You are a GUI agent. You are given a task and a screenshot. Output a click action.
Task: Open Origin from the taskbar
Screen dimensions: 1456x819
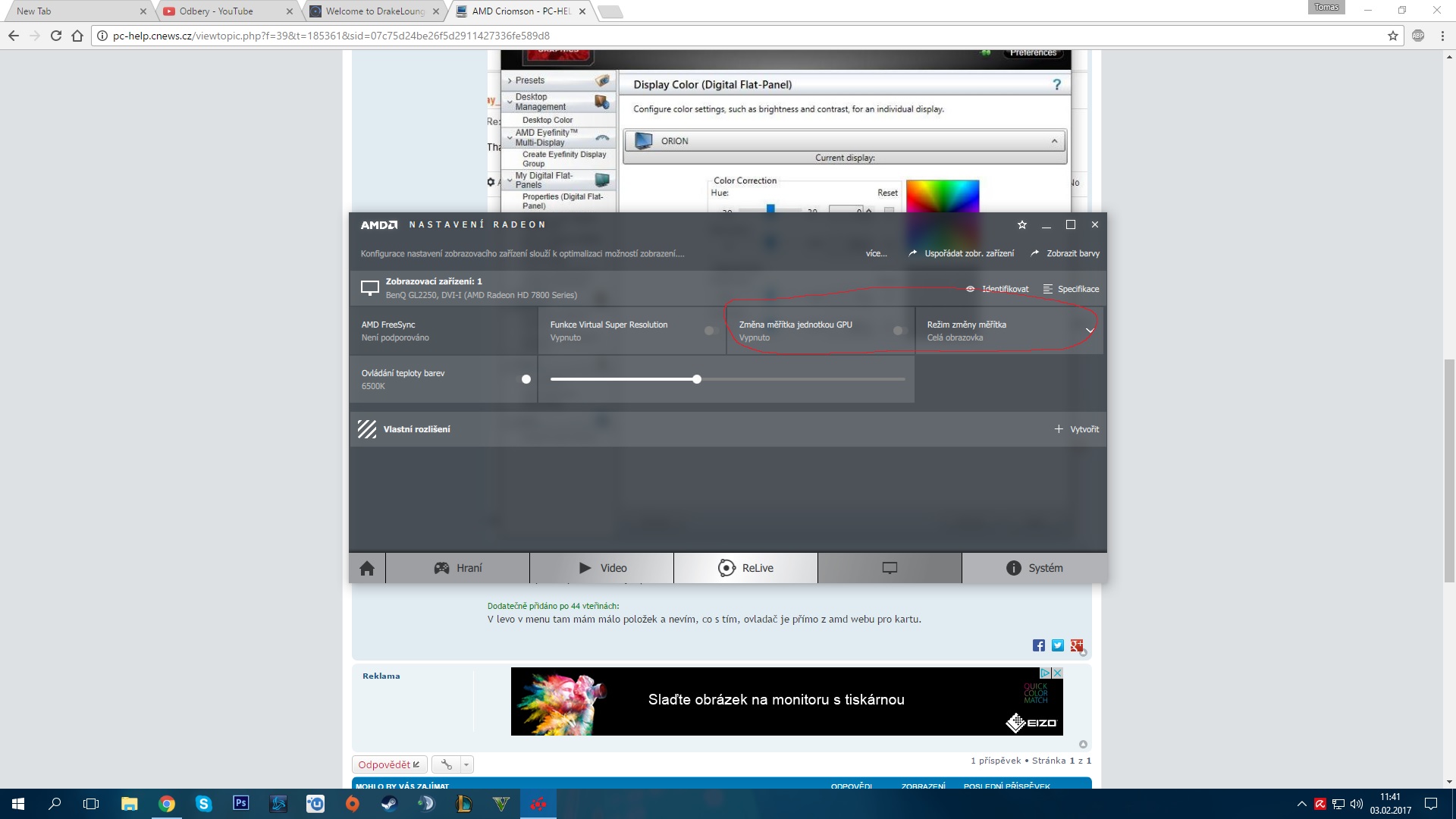(352, 804)
